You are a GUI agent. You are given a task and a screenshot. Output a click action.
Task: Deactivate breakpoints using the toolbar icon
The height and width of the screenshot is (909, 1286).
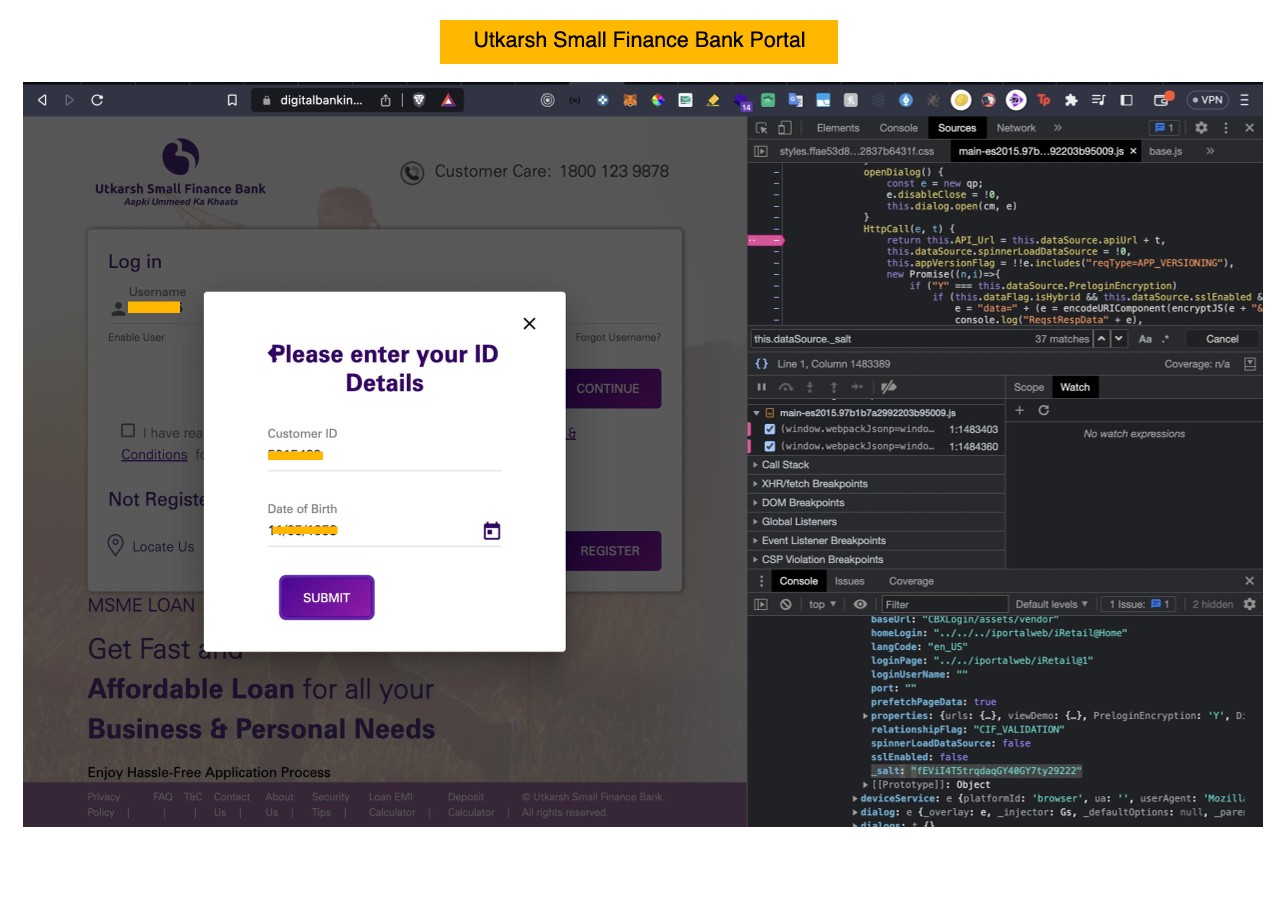(888, 387)
